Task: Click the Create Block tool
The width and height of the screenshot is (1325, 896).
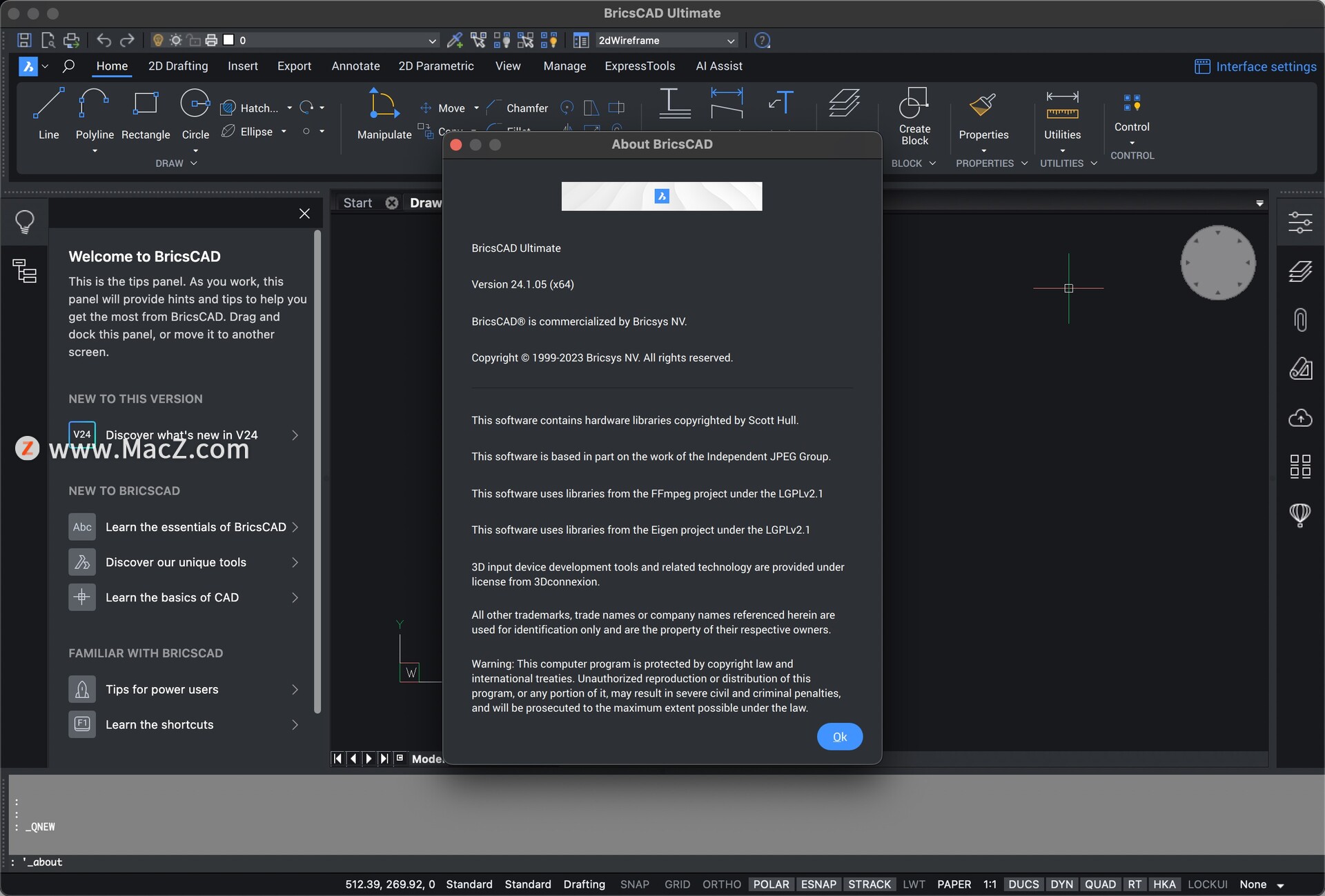Action: click(914, 116)
